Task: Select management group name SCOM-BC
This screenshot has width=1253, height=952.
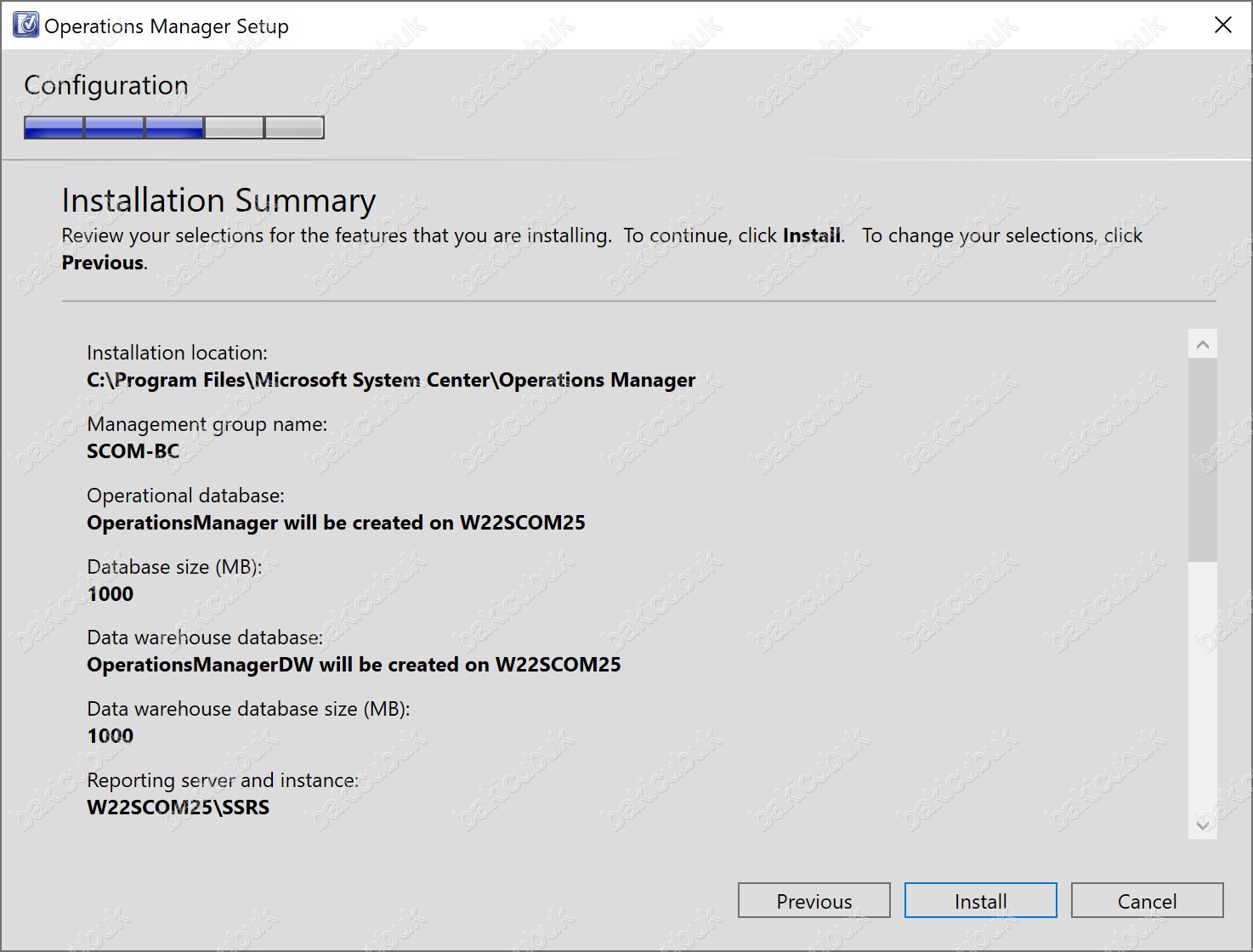Action: [x=133, y=451]
